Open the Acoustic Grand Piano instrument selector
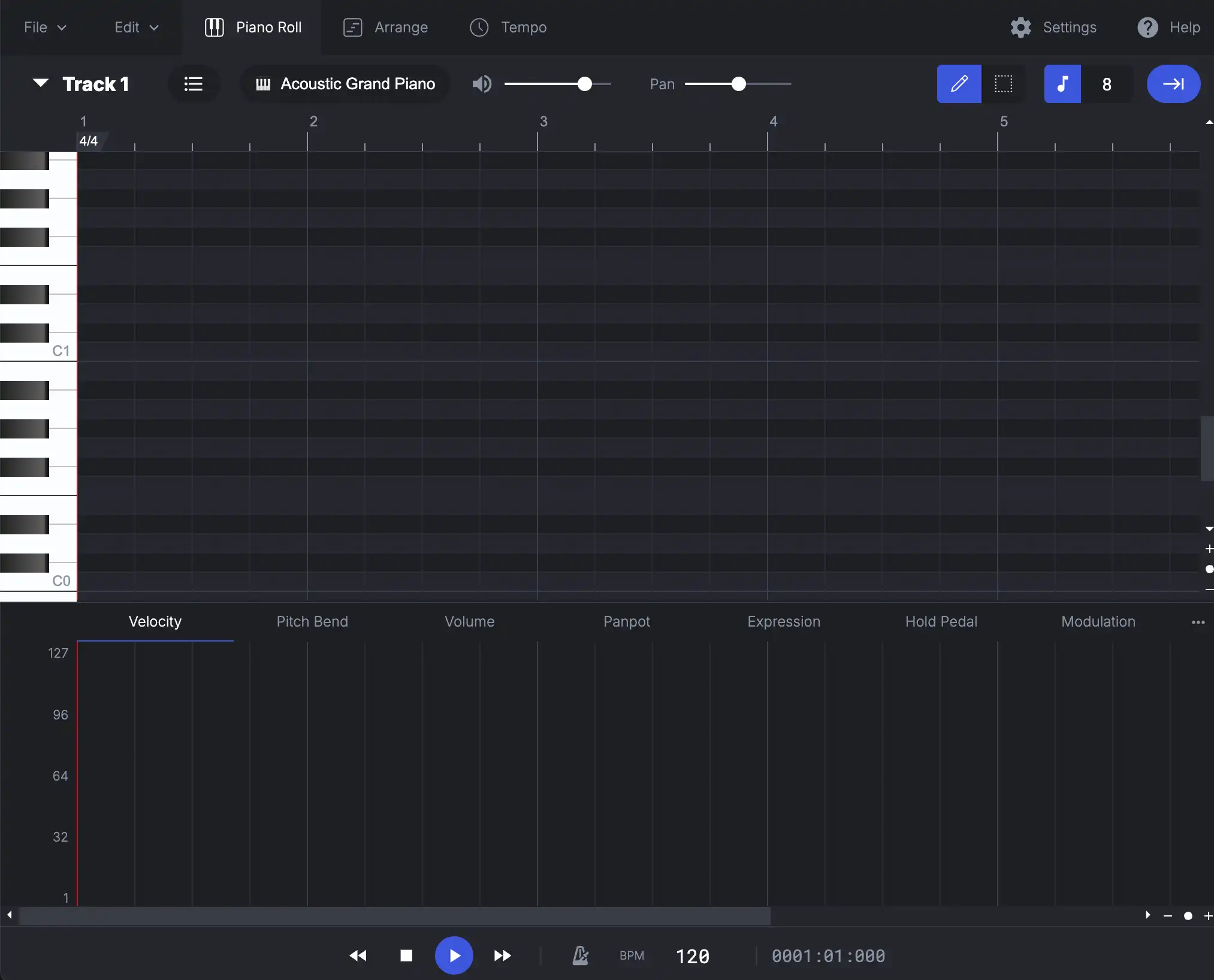The width and height of the screenshot is (1214, 980). pyautogui.click(x=345, y=84)
